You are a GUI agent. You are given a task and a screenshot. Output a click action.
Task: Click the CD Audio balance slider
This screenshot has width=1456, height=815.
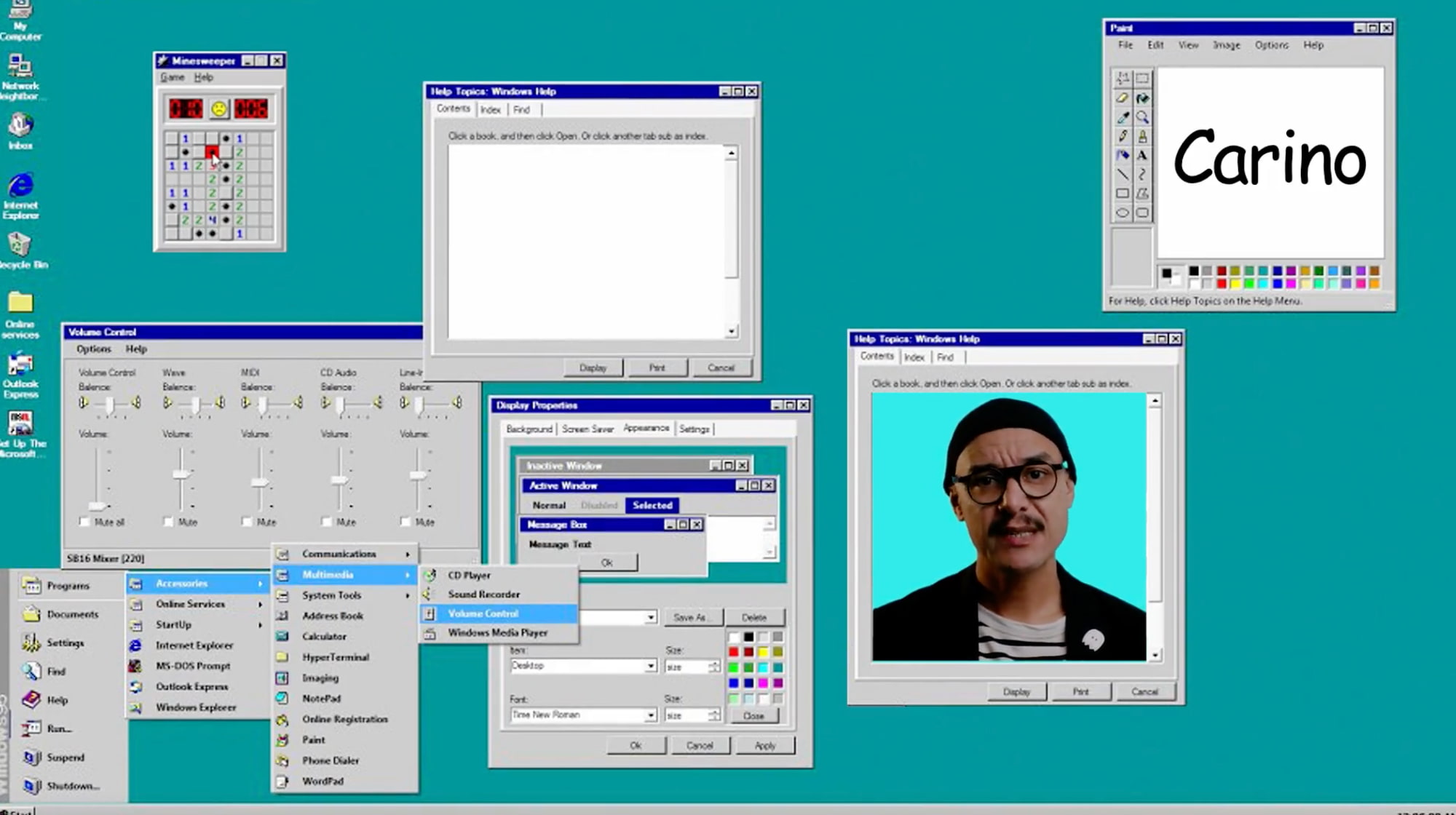(x=341, y=405)
